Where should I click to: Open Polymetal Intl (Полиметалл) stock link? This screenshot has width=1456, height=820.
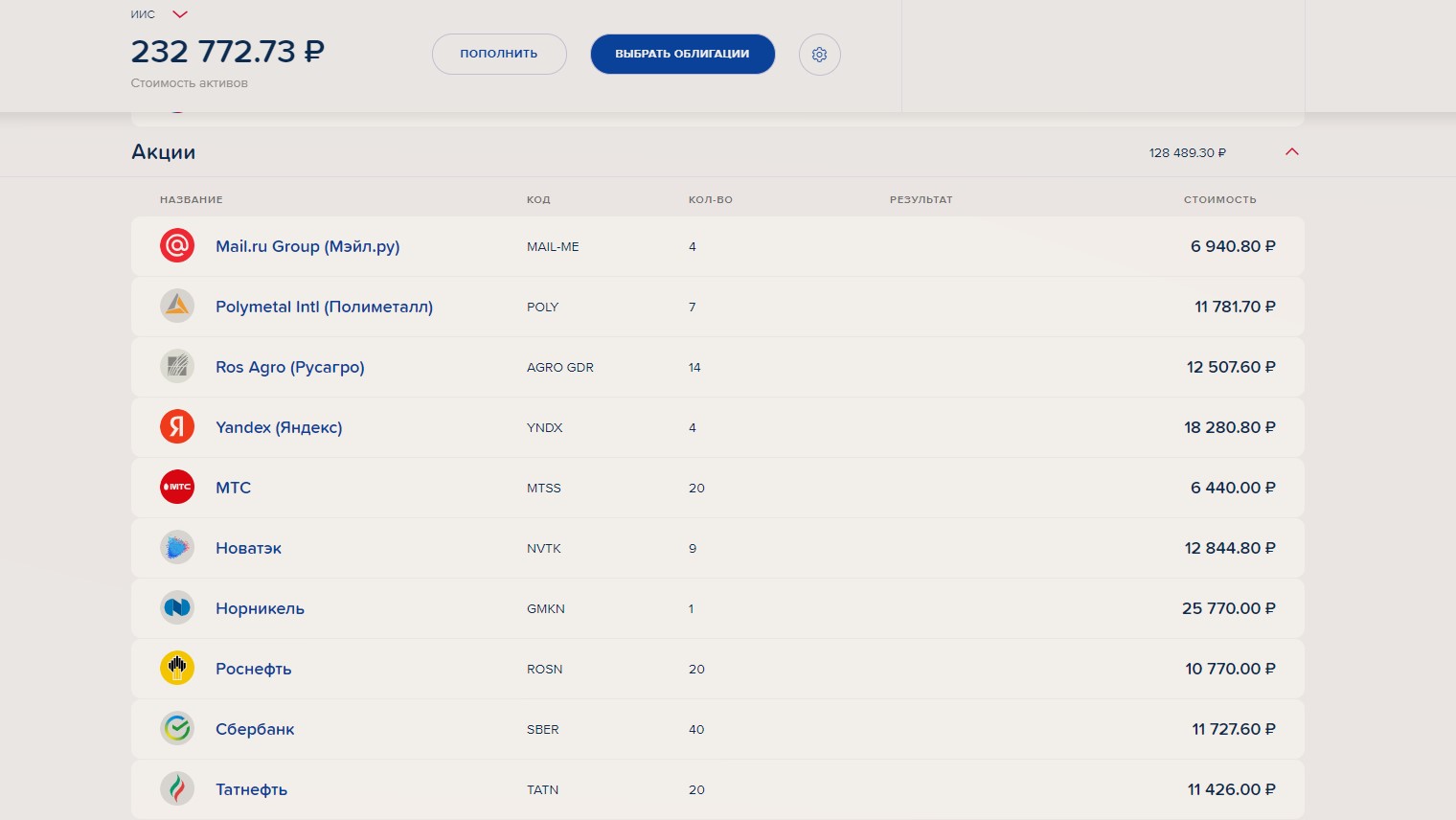(x=324, y=307)
